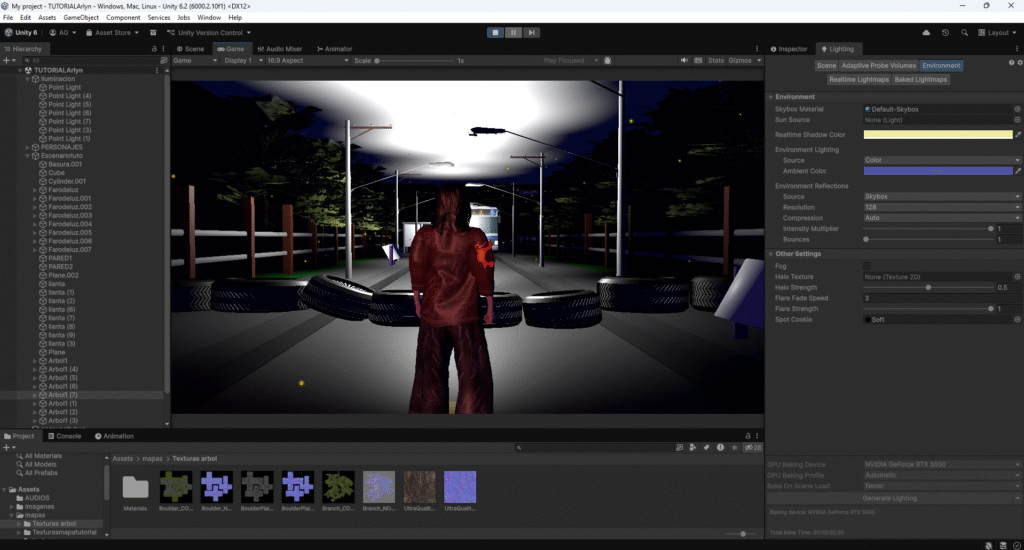Click the Skybox Material object picker icon
Screen dimensions: 1024x550
1017,109
